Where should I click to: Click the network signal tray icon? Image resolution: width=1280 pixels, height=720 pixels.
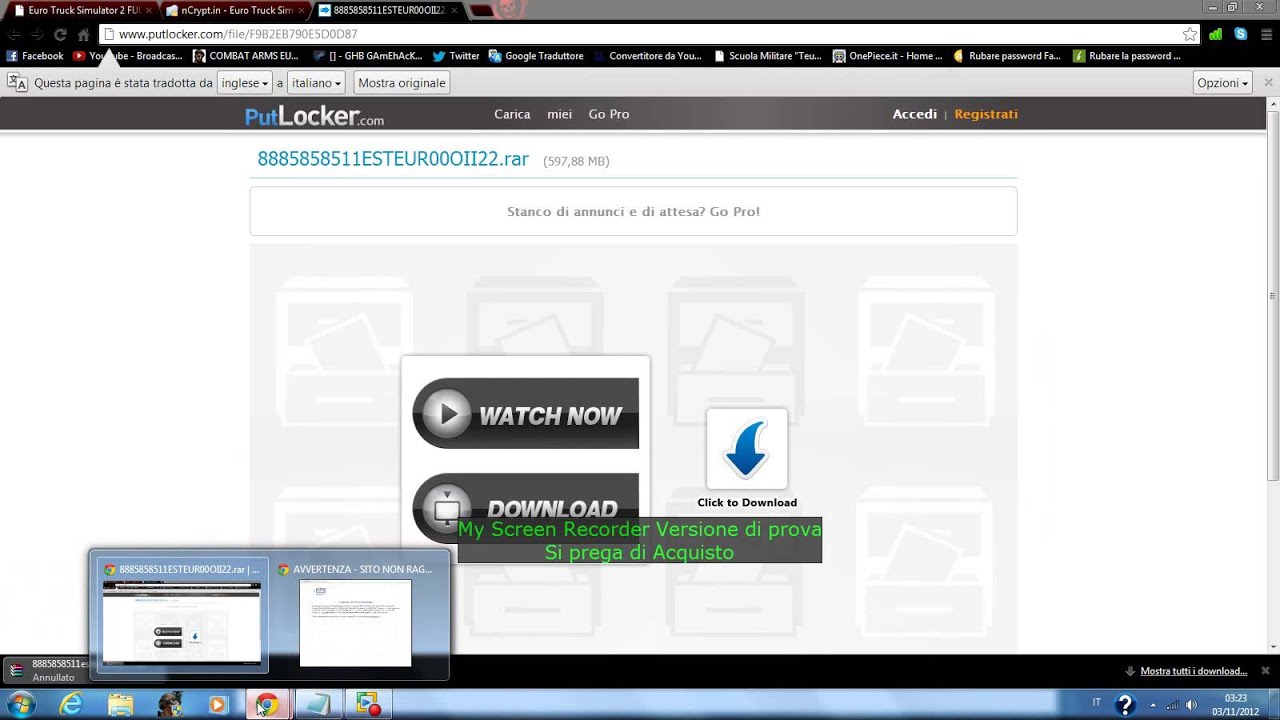coord(1172,704)
